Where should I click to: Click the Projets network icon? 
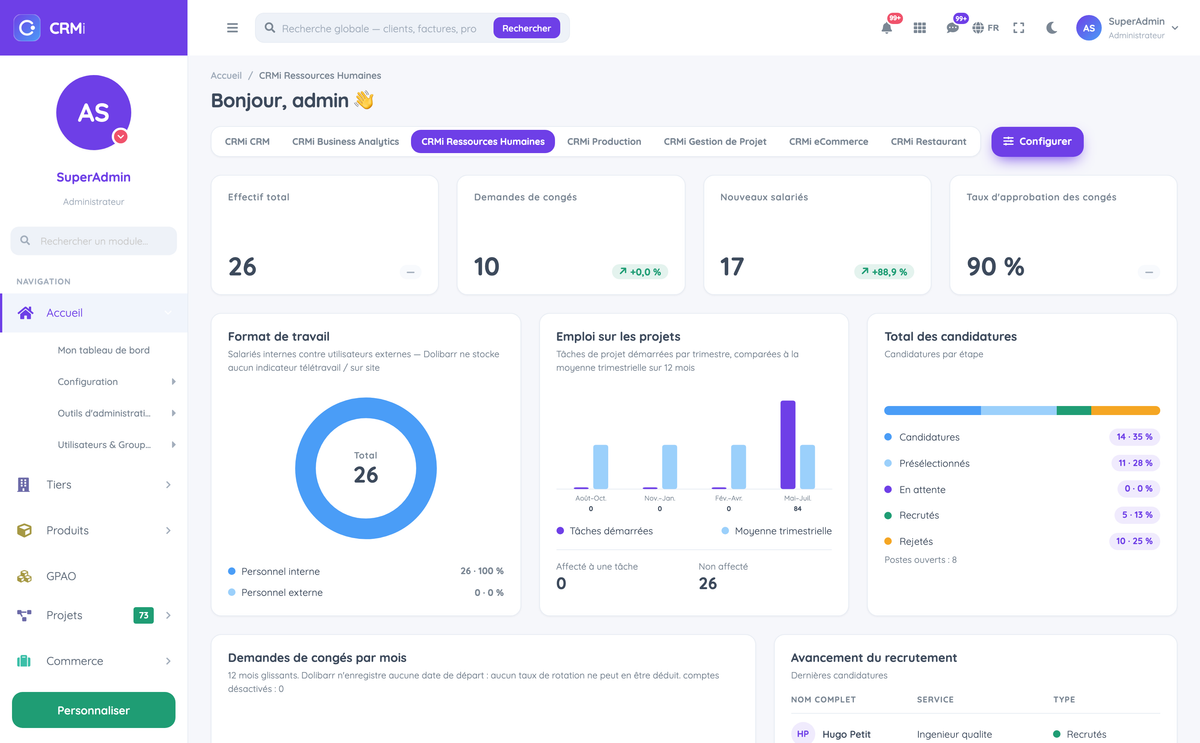(24, 615)
